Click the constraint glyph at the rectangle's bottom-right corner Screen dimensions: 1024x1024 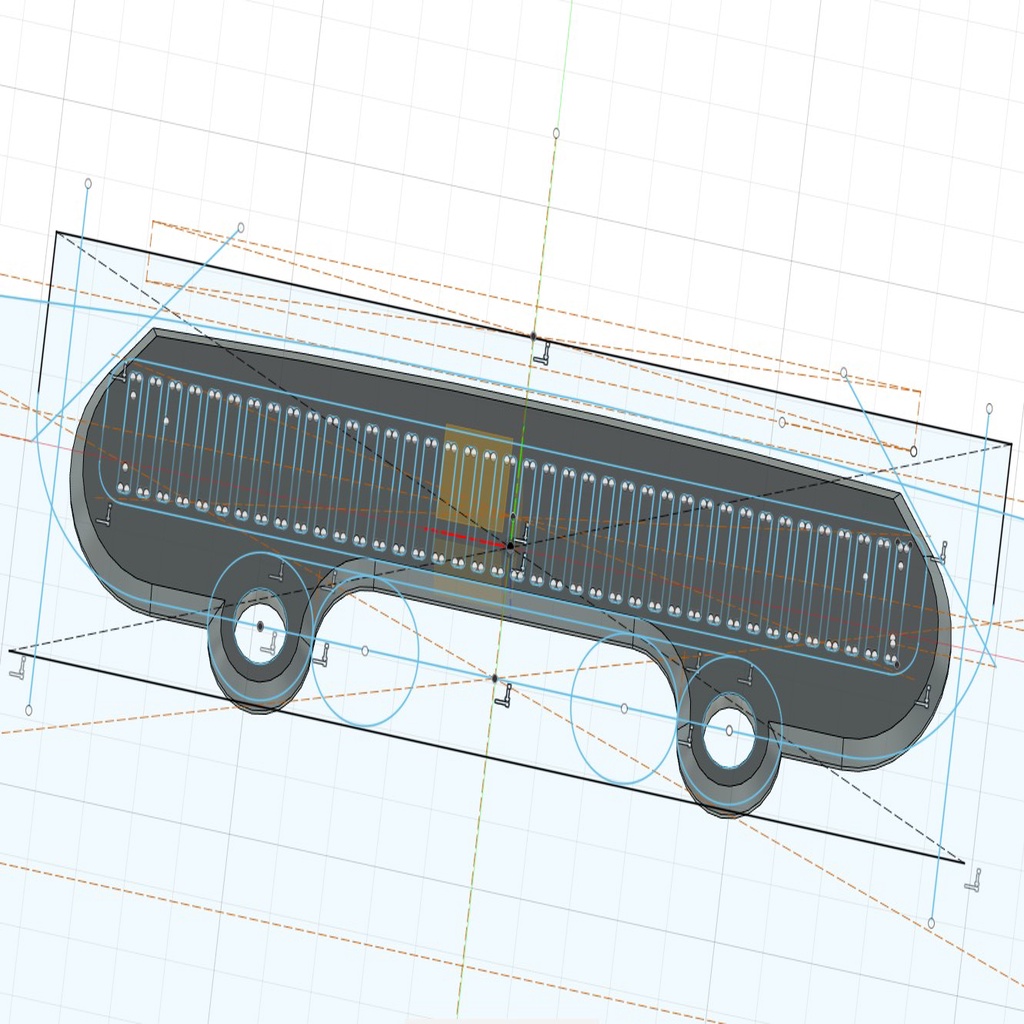(973, 879)
